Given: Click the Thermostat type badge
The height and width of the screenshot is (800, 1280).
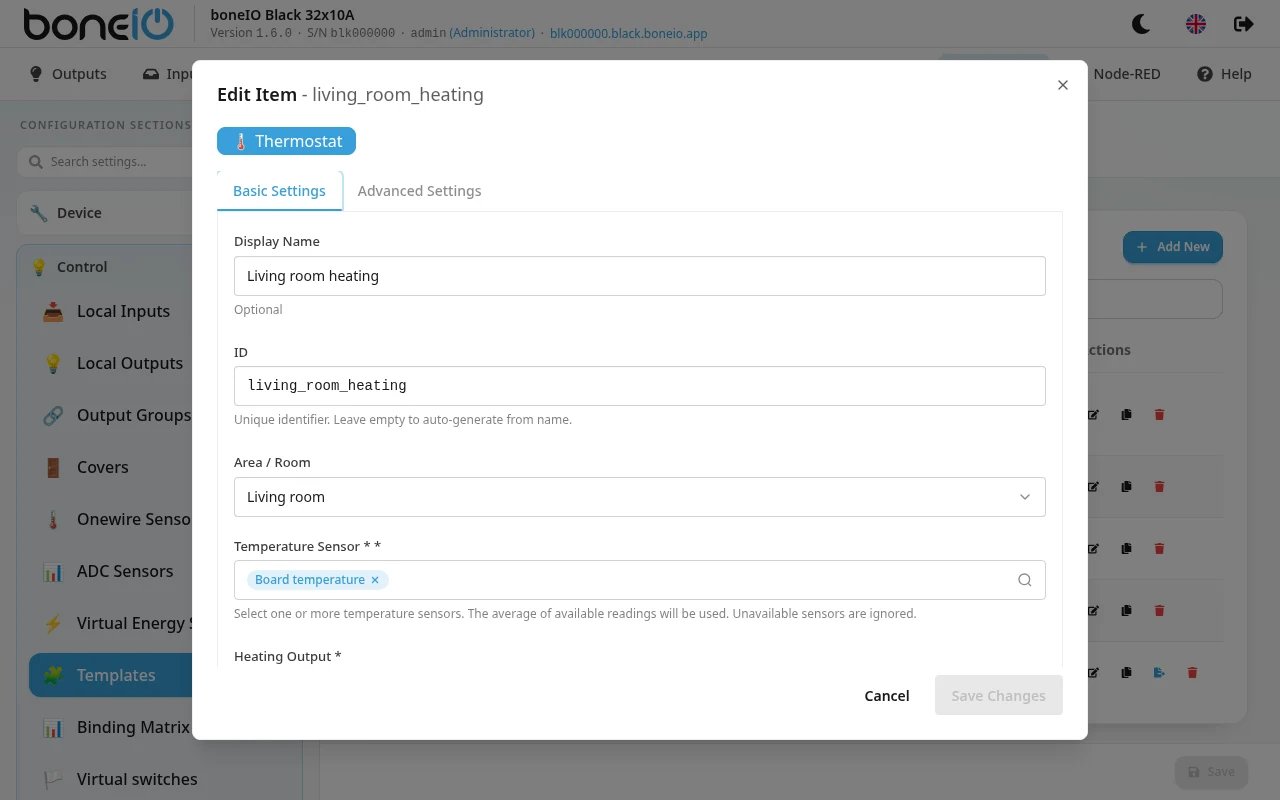Looking at the screenshot, I should click(x=286, y=141).
